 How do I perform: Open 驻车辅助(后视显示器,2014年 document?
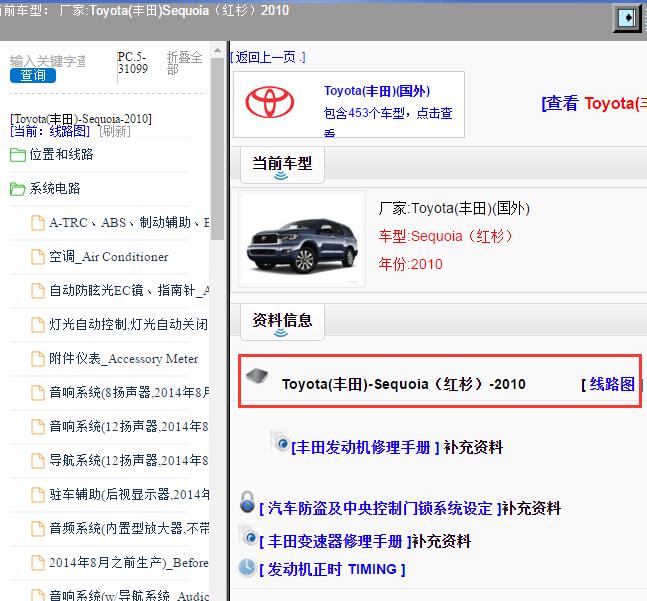pyautogui.click(x=129, y=494)
